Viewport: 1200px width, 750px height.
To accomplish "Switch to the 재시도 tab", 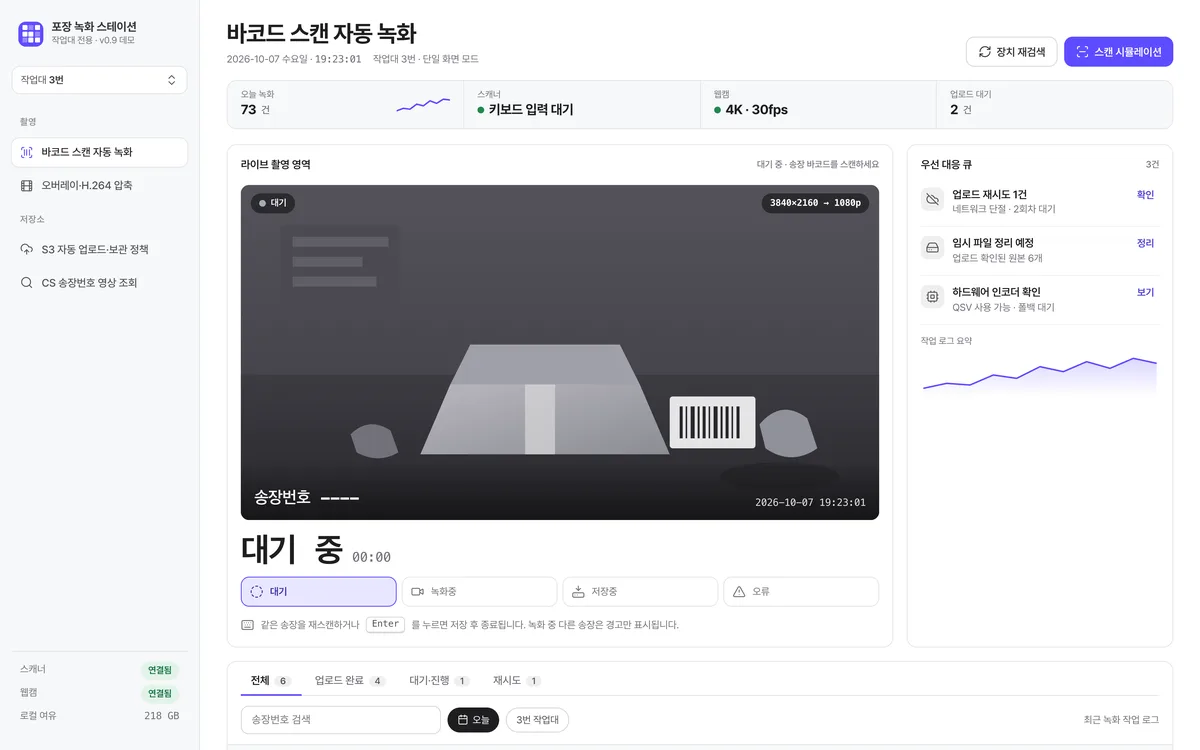I will (x=517, y=681).
